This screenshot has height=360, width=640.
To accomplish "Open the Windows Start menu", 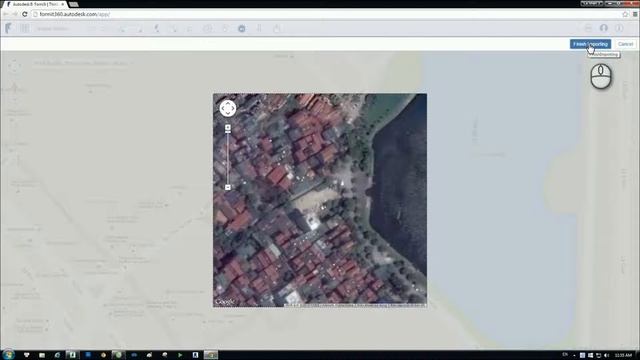I will [8, 355].
